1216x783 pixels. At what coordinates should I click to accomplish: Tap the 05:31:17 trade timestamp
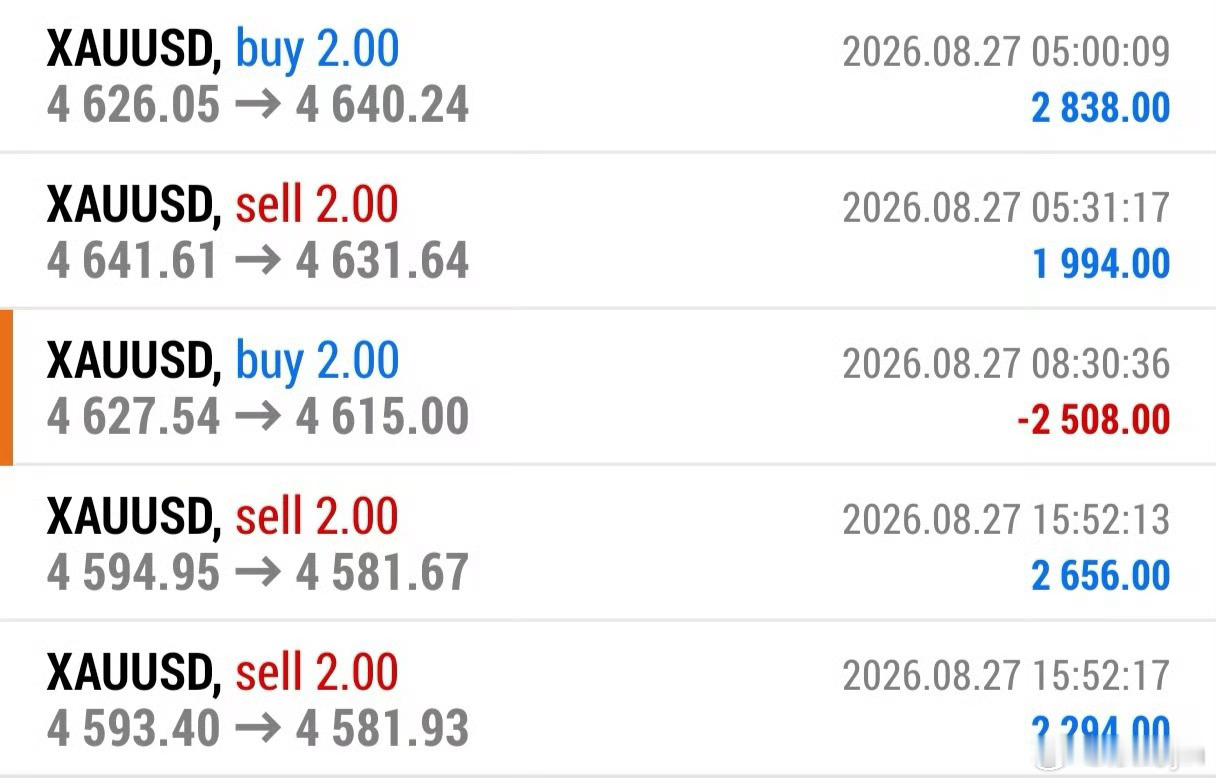[x=1006, y=207]
